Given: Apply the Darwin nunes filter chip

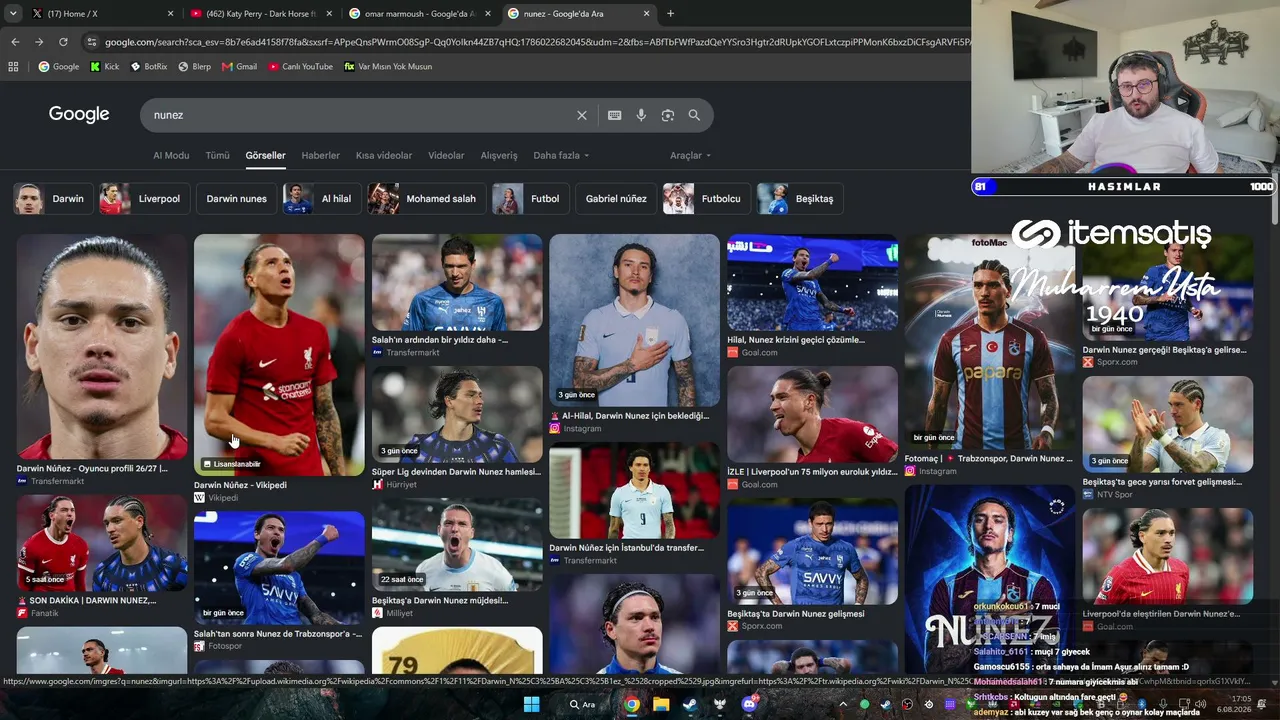Looking at the screenshot, I should 236,199.
